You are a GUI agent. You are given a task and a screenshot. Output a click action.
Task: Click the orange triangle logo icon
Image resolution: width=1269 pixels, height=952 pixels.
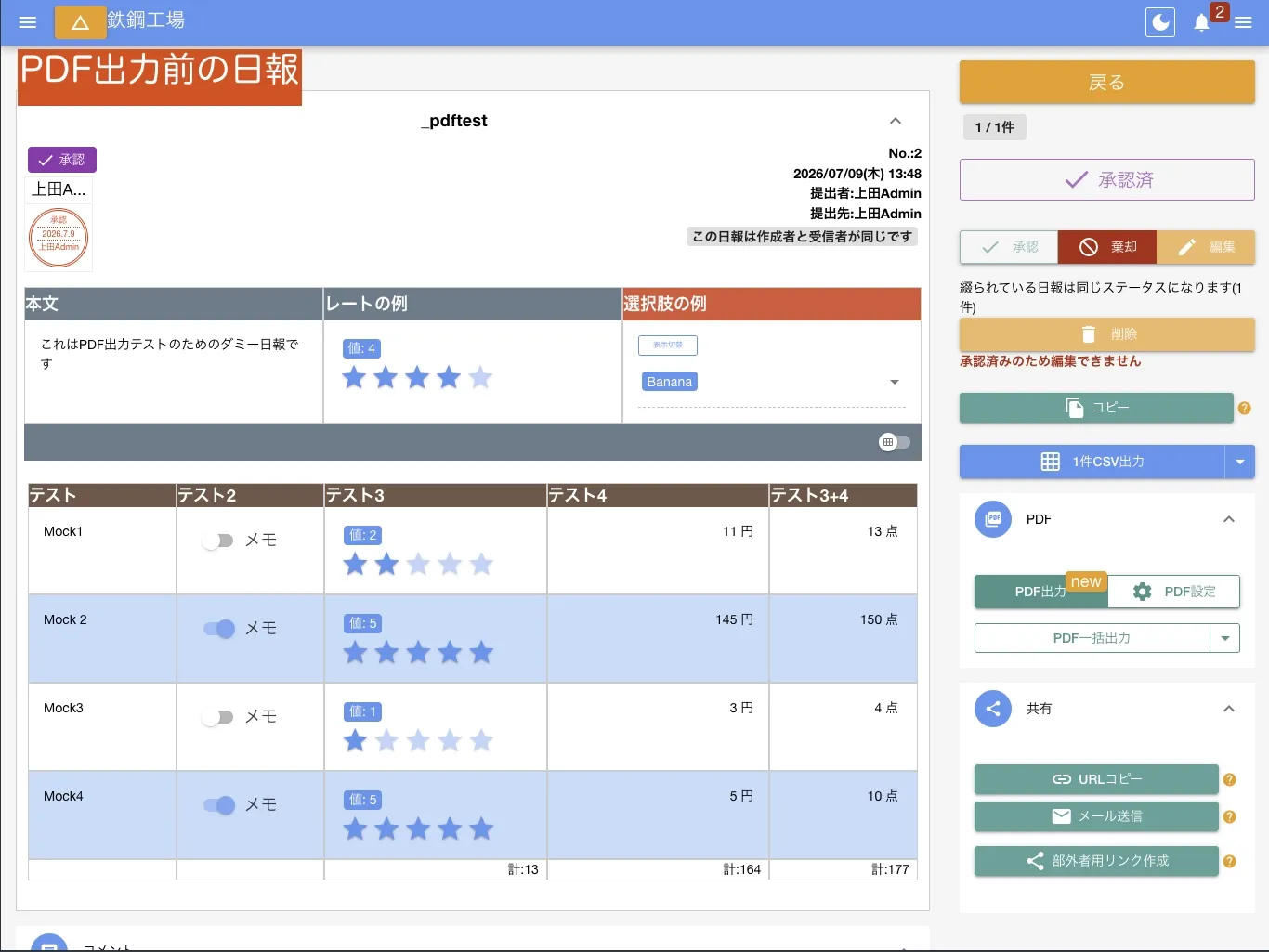click(80, 22)
